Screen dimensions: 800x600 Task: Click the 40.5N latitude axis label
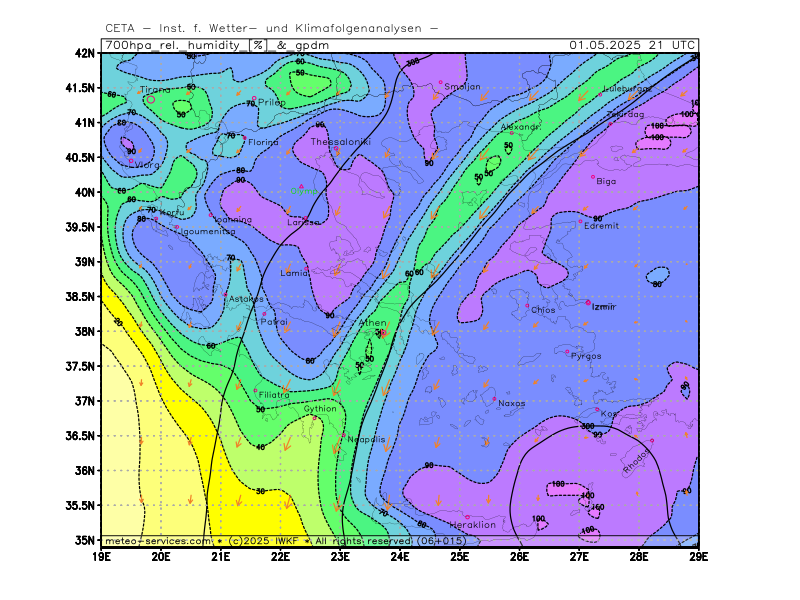pos(81,157)
